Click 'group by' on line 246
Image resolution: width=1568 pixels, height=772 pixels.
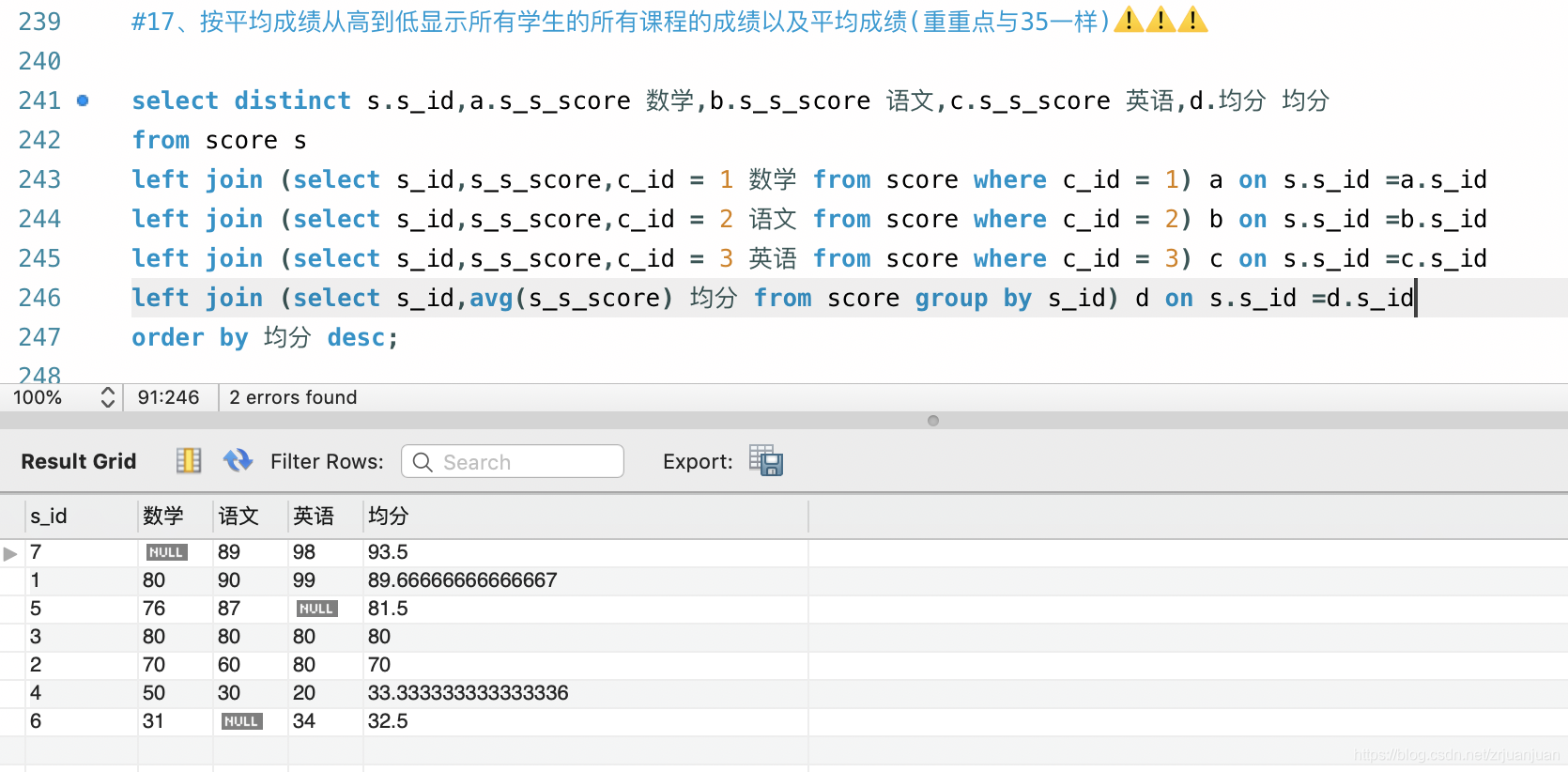click(974, 298)
